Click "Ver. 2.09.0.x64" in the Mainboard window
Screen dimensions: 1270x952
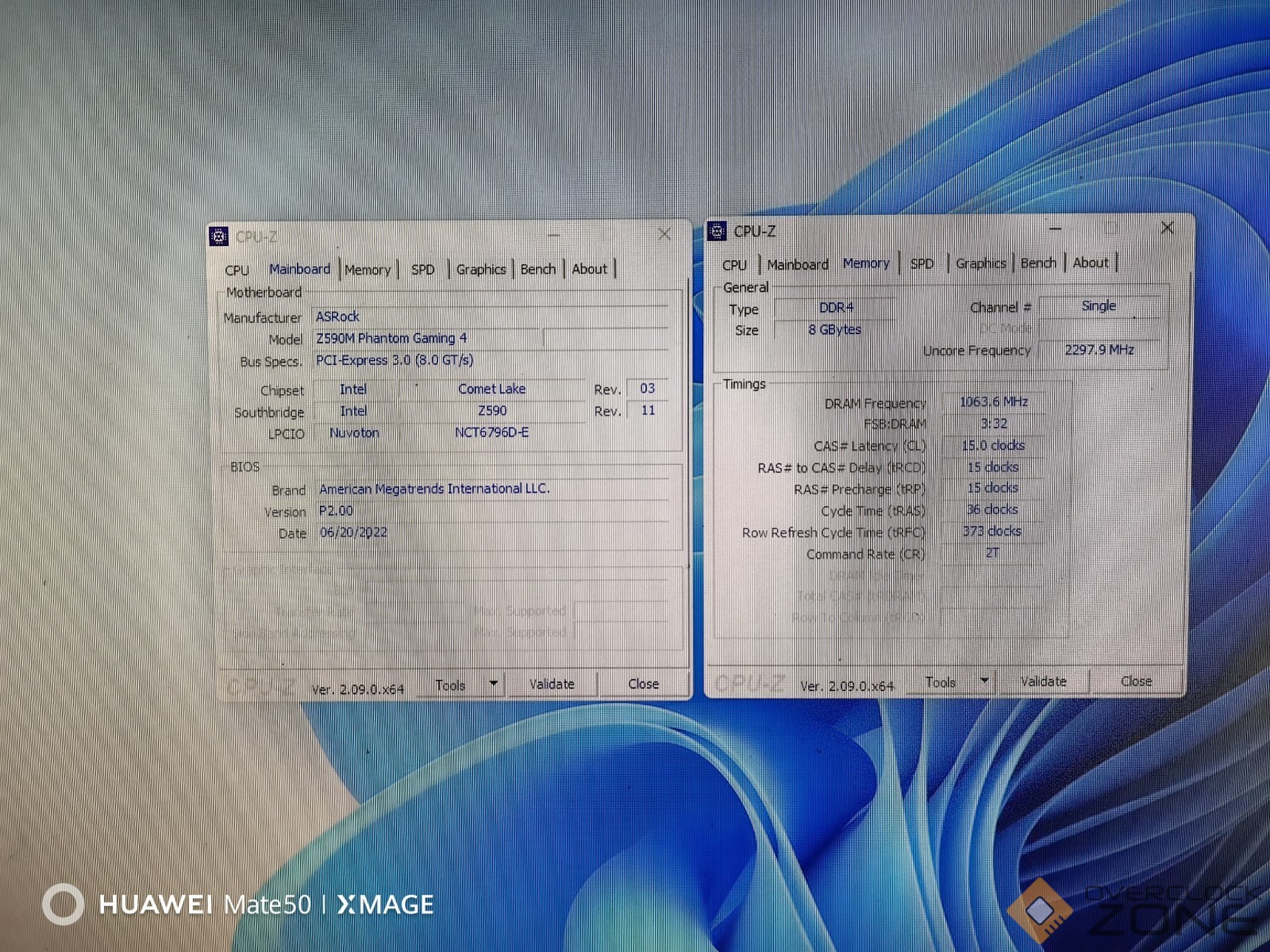357,689
